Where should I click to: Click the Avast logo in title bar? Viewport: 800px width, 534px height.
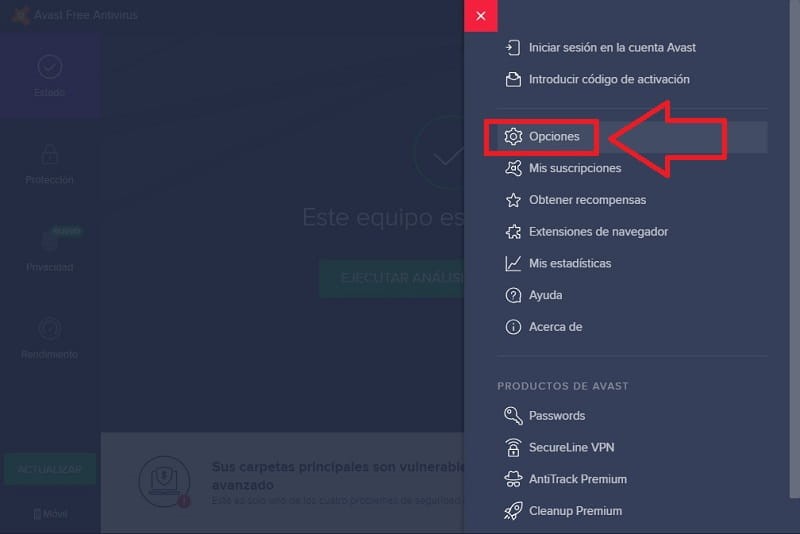coord(20,15)
